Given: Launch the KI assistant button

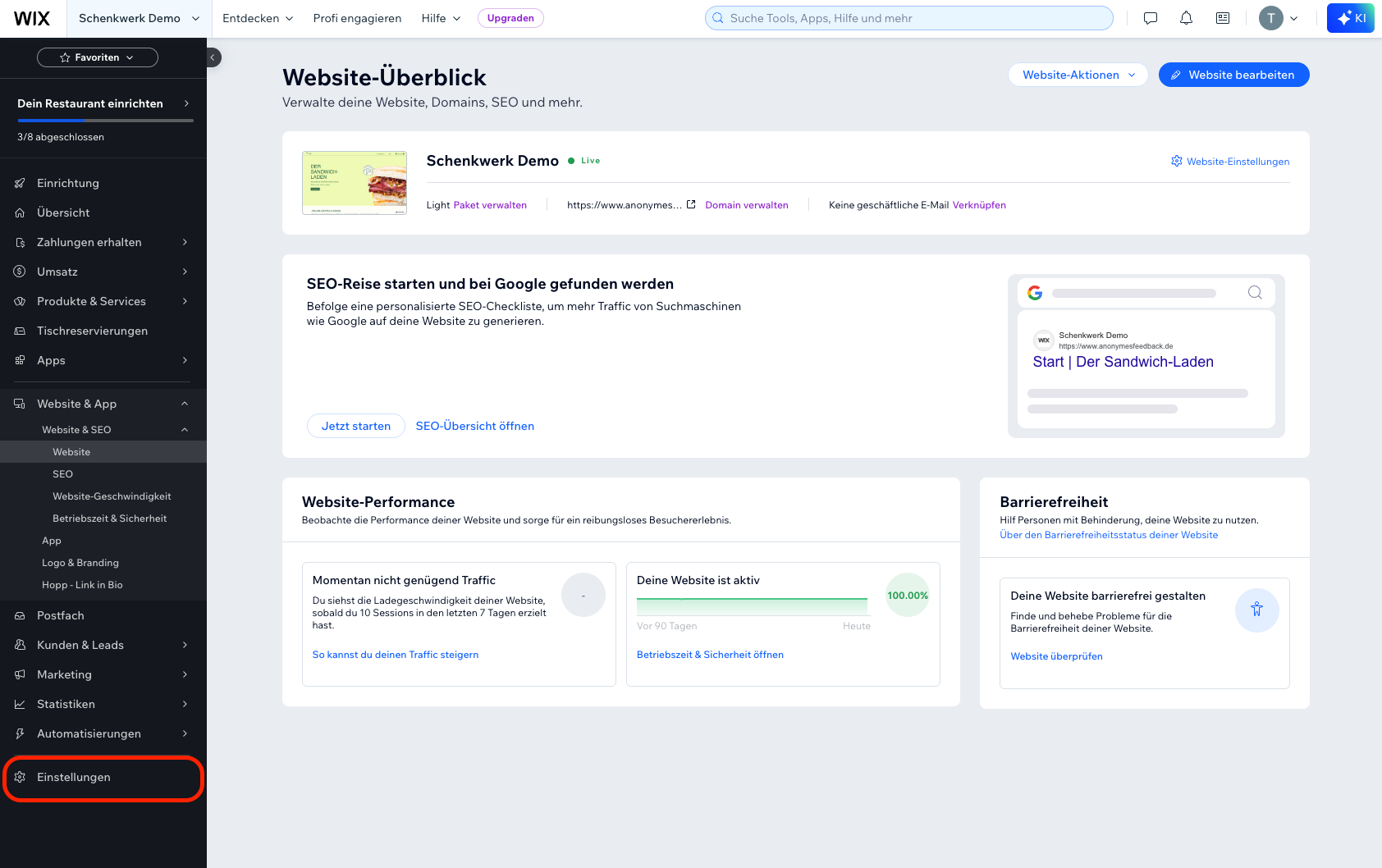Looking at the screenshot, I should point(1351,18).
